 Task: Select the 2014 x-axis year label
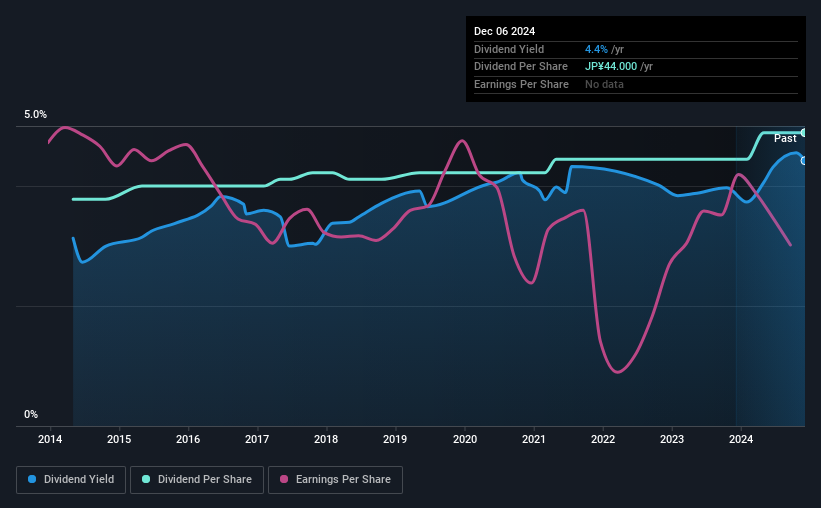pos(50,439)
